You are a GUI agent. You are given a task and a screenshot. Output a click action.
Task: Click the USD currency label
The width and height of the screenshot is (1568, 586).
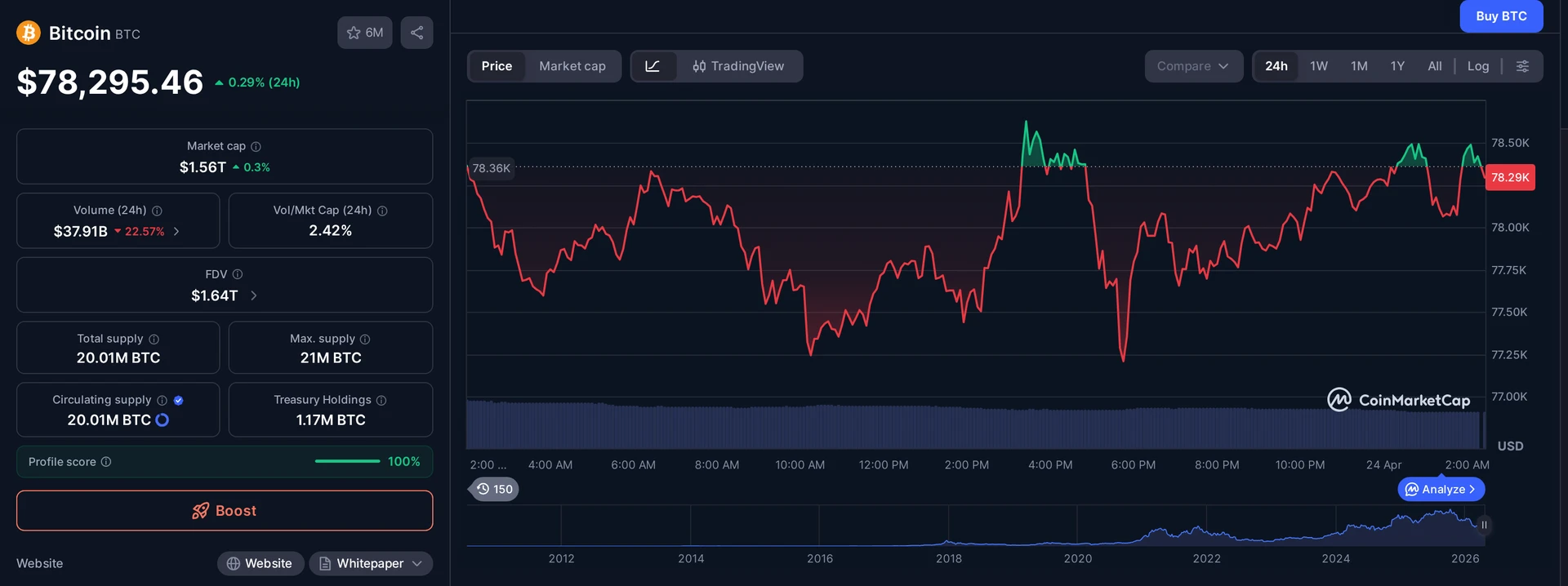(x=1510, y=446)
